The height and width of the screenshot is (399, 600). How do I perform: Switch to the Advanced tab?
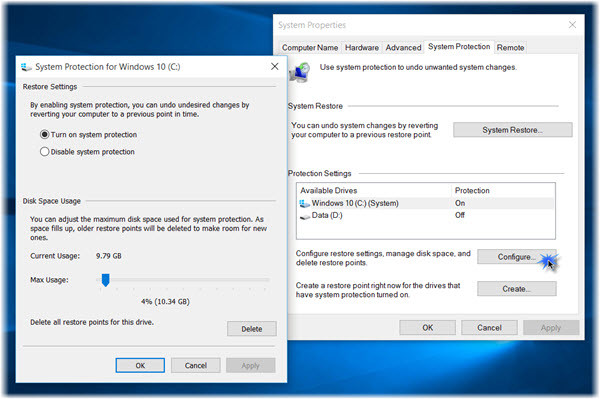[x=403, y=48]
